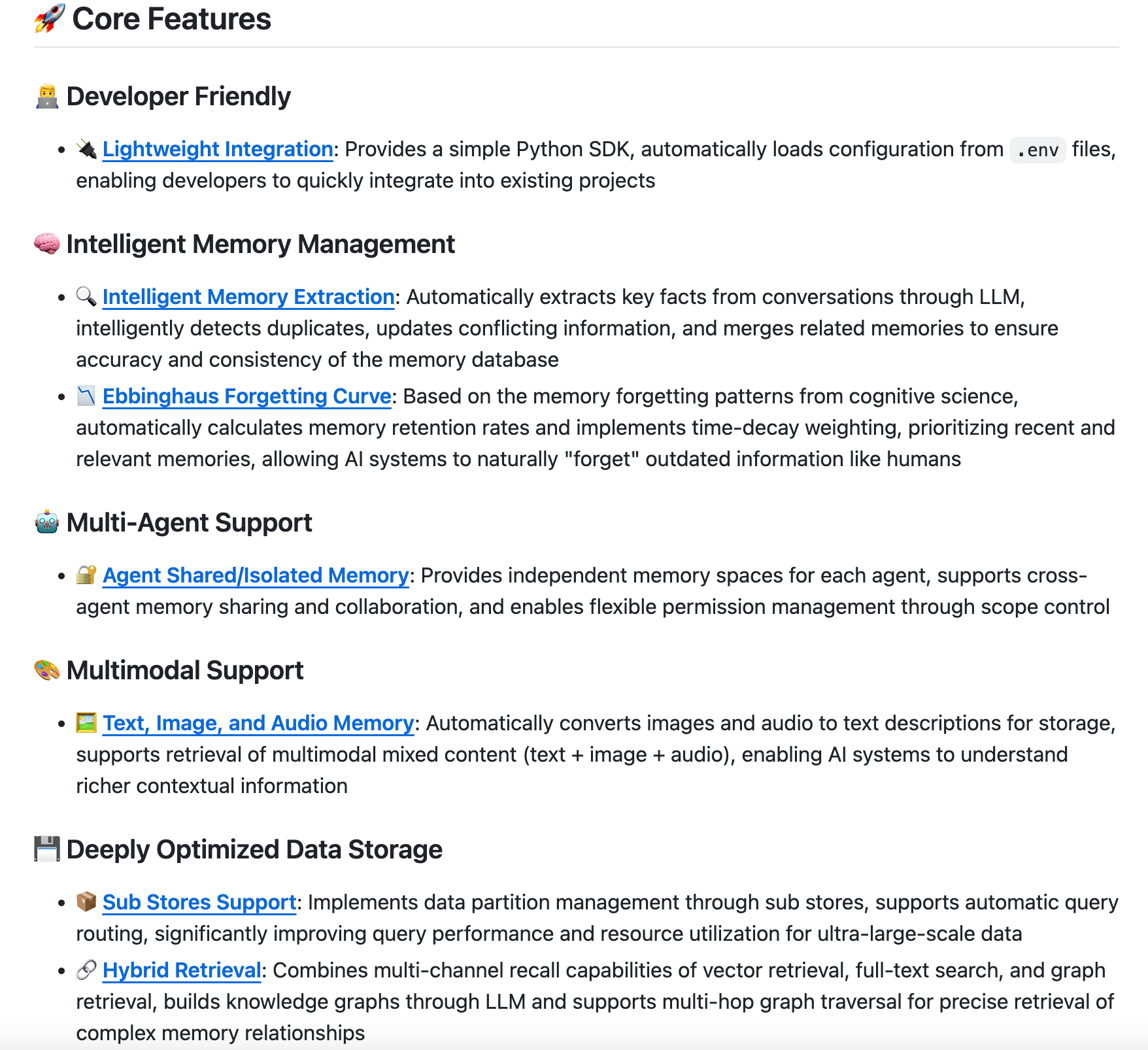Visit the Text, Image, and Audio Memory link

point(258,724)
